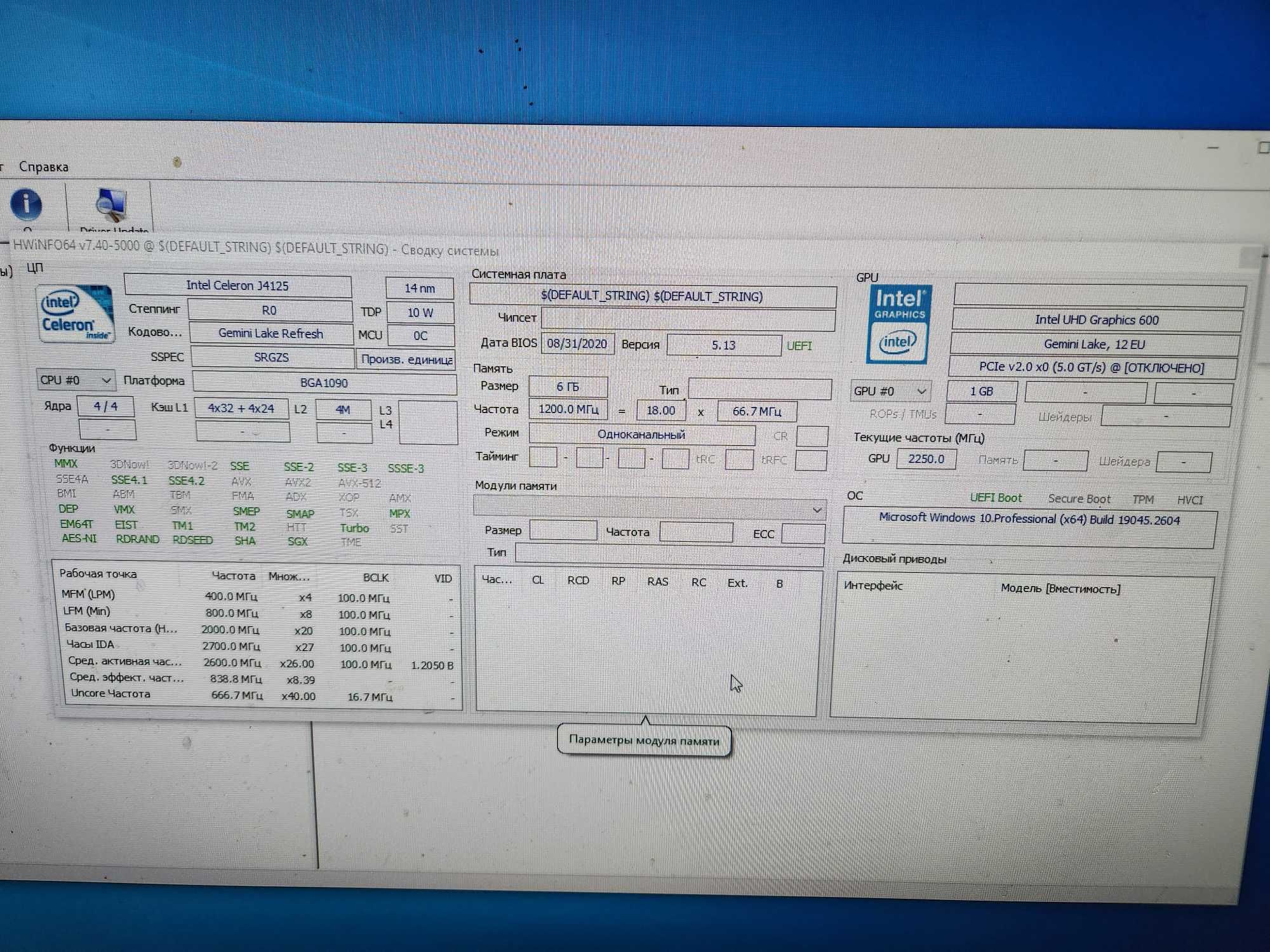Image resolution: width=1270 pixels, height=952 pixels.
Task: Click the HVCI indicator
Action: [x=1190, y=500]
